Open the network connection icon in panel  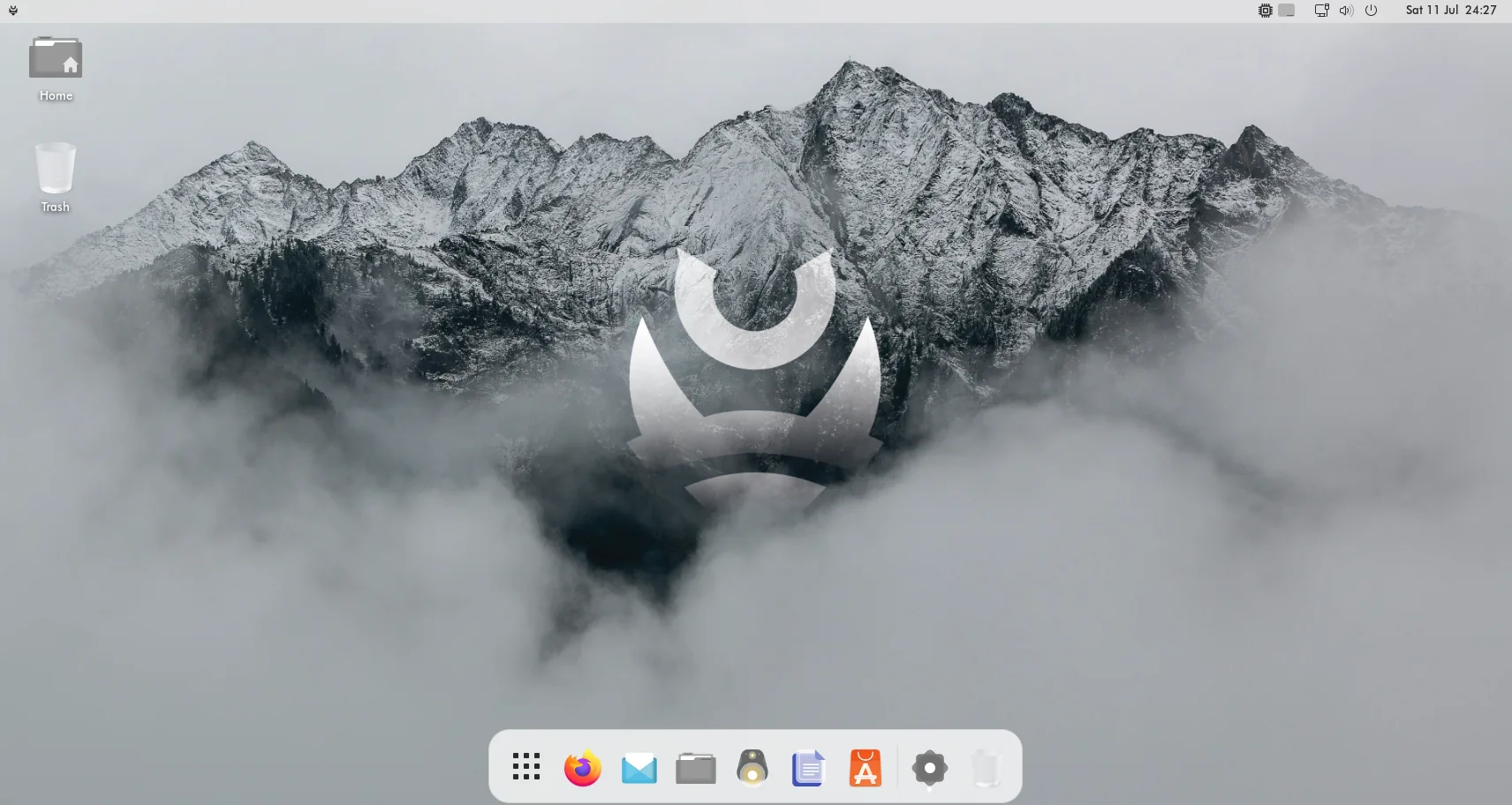click(x=1322, y=11)
